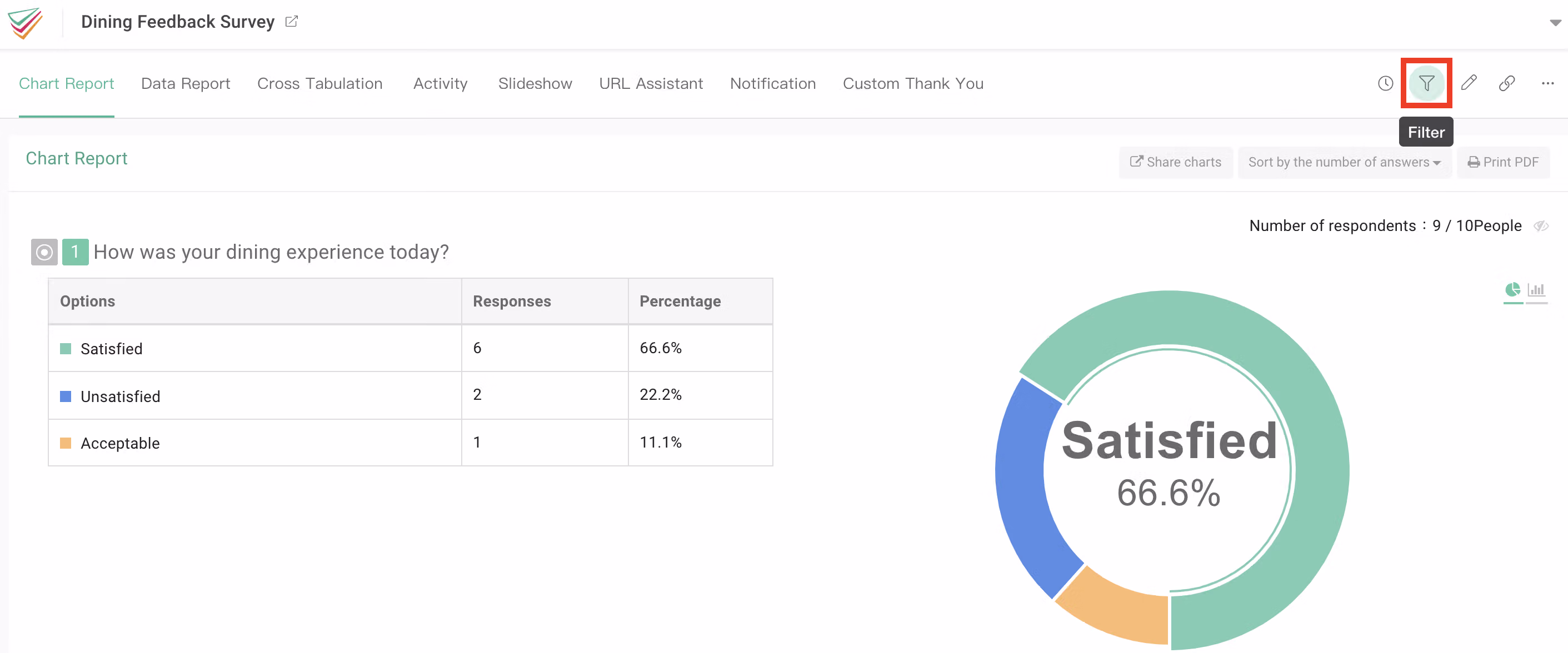The width and height of the screenshot is (1568, 653).
Task: Switch to pie chart view icon
Action: tap(1512, 290)
